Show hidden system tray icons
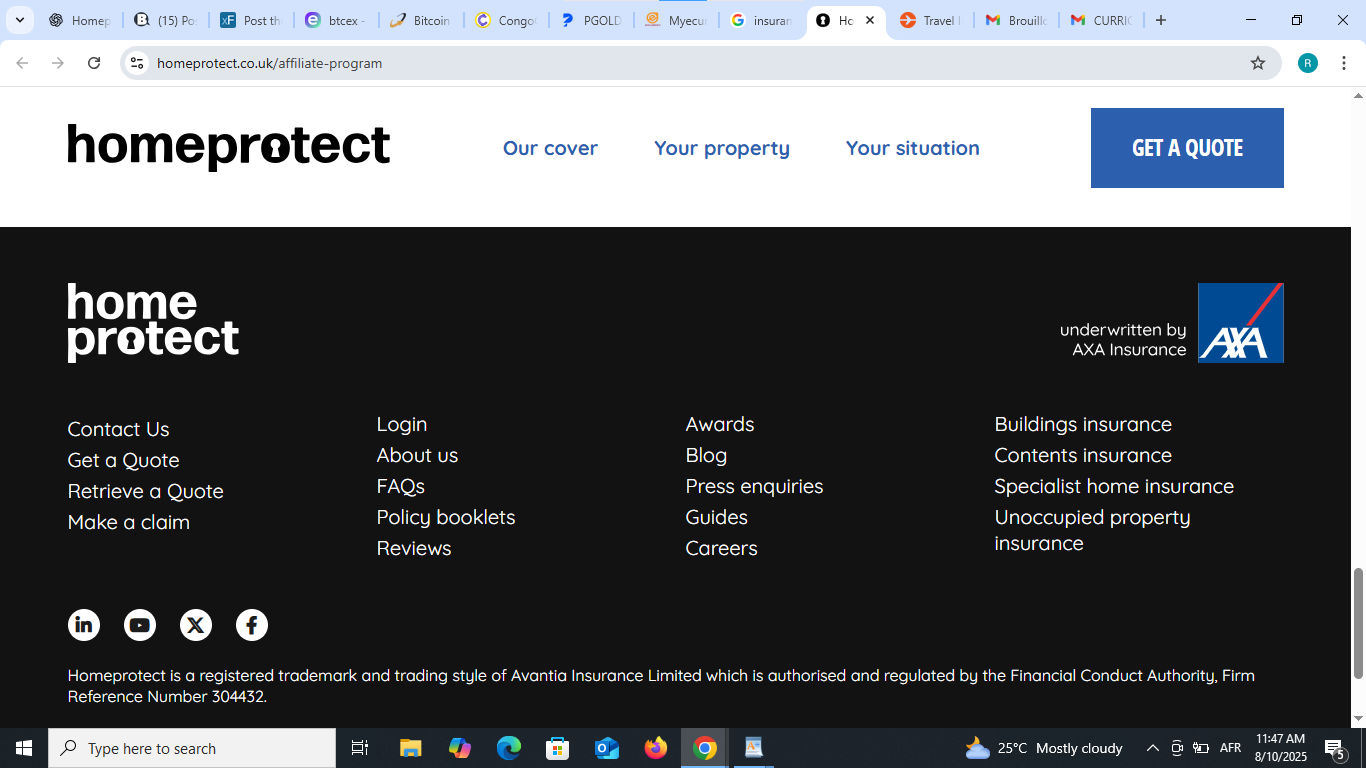The width and height of the screenshot is (1366, 768). tap(1152, 748)
